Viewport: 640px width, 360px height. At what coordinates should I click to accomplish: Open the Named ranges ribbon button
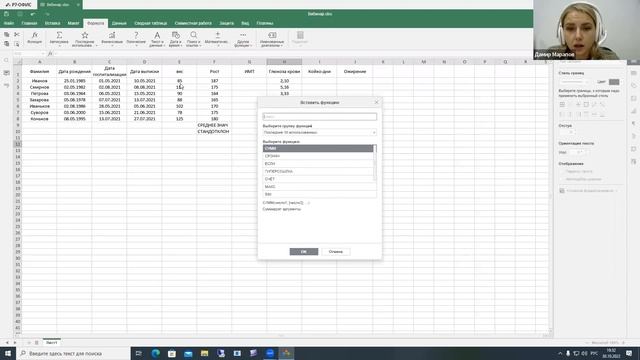coord(272,39)
